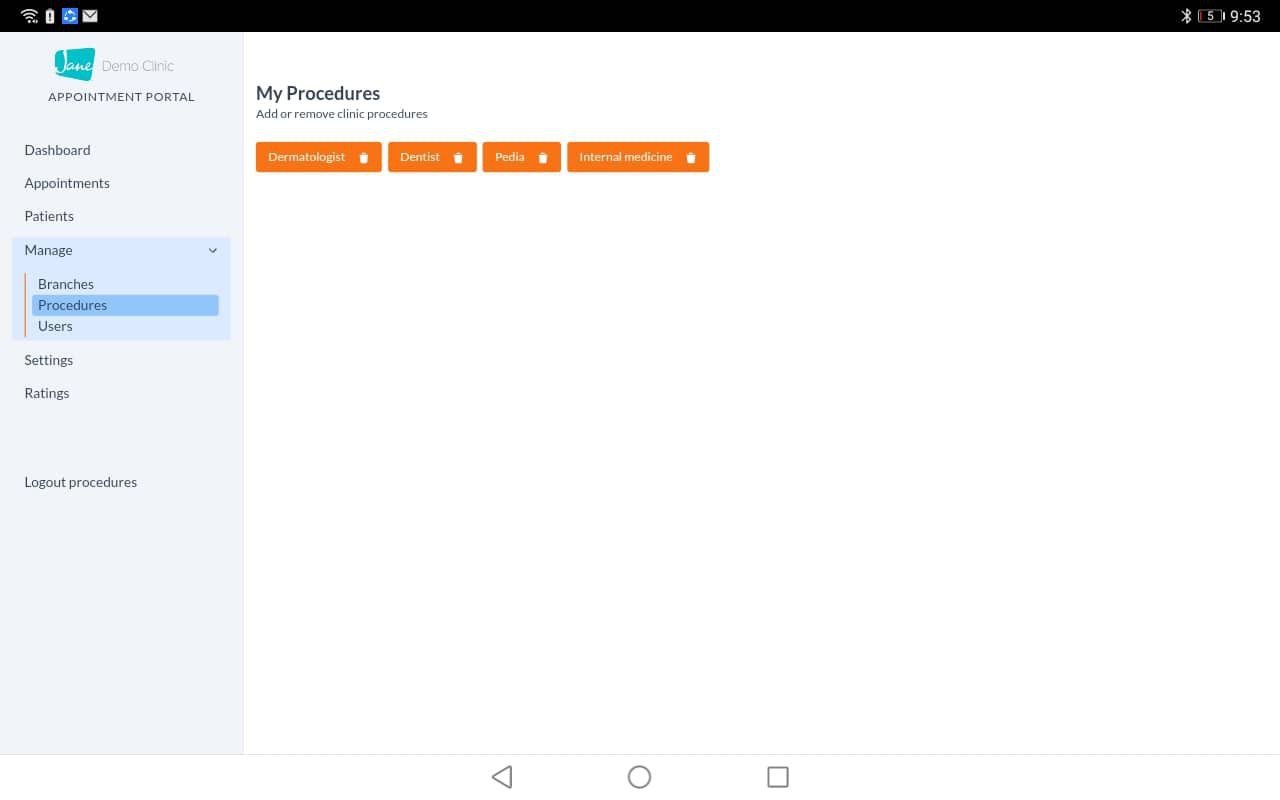Click the trash icon next to Dentist
Image resolution: width=1280 pixels, height=800 pixels.
pyautogui.click(x=458, y=158)
